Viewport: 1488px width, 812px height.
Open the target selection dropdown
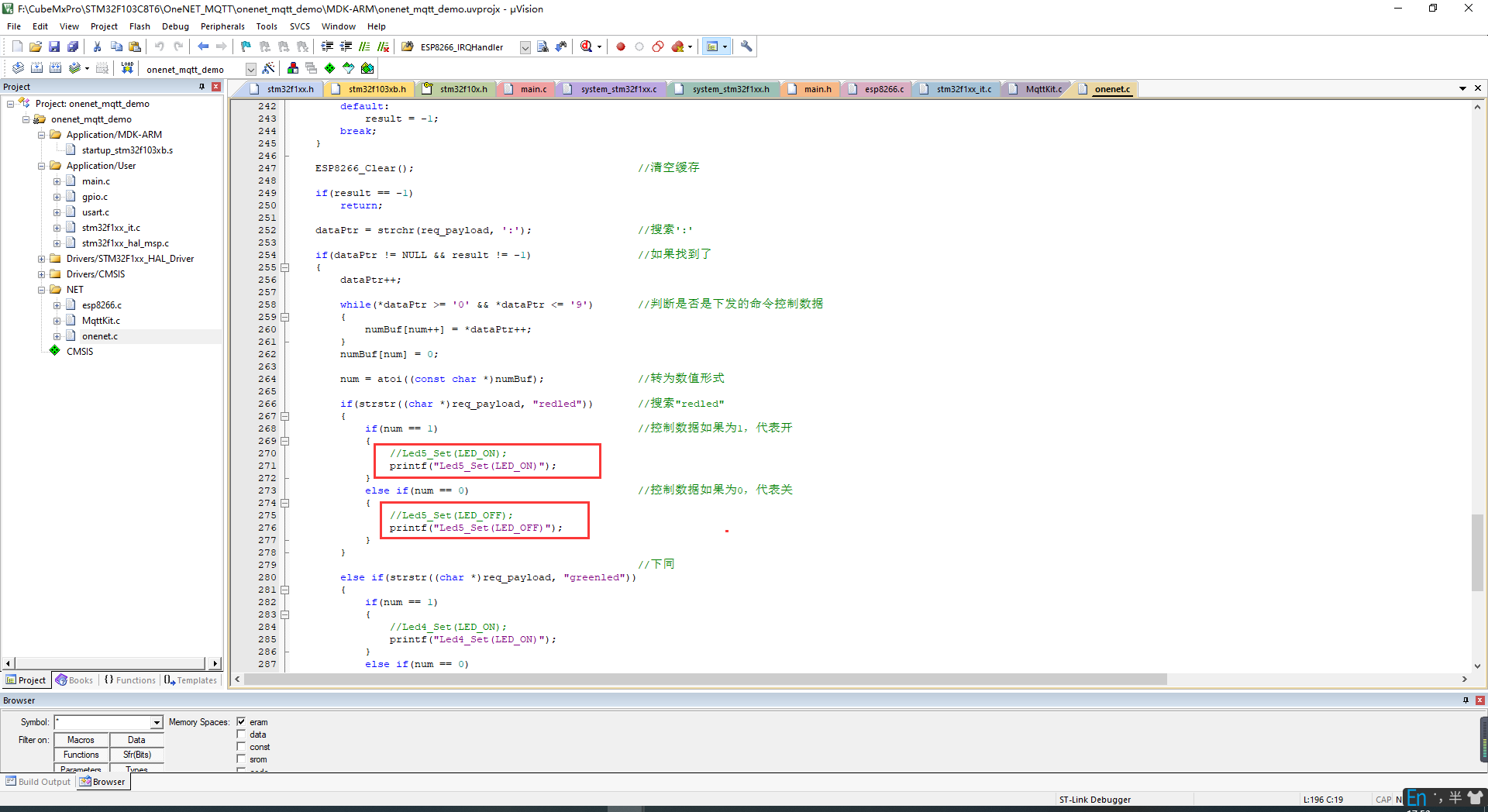coord(250,69)
